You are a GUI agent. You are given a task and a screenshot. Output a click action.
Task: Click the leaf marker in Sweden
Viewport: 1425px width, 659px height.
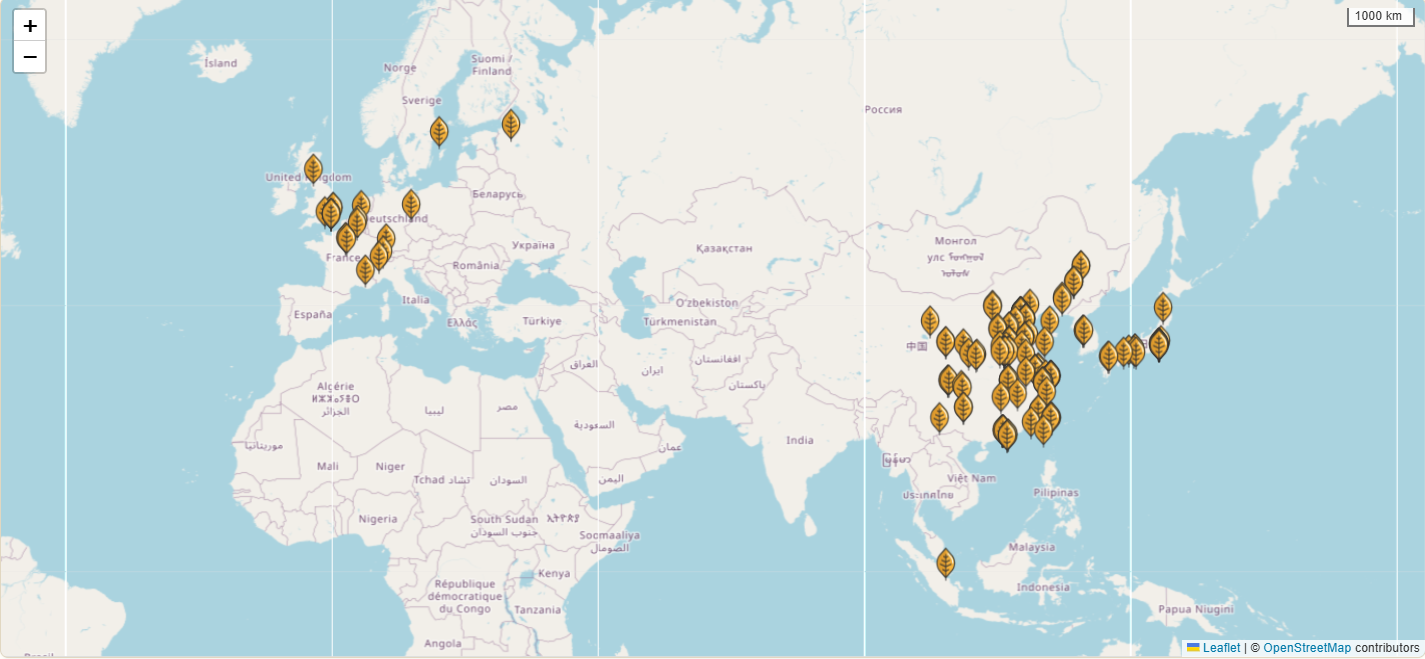439,132
